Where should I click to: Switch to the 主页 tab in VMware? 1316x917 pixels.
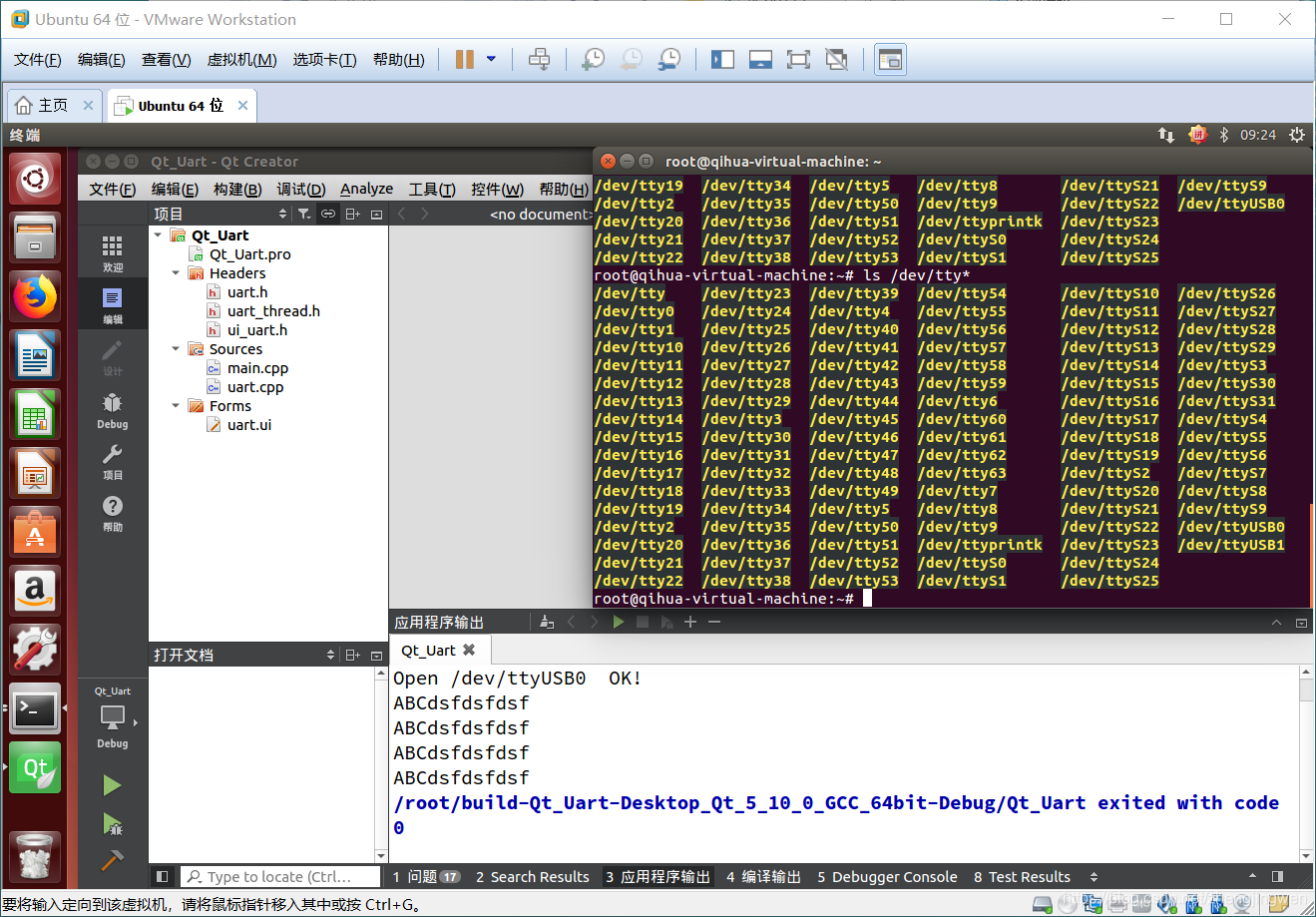coord(53,105)
